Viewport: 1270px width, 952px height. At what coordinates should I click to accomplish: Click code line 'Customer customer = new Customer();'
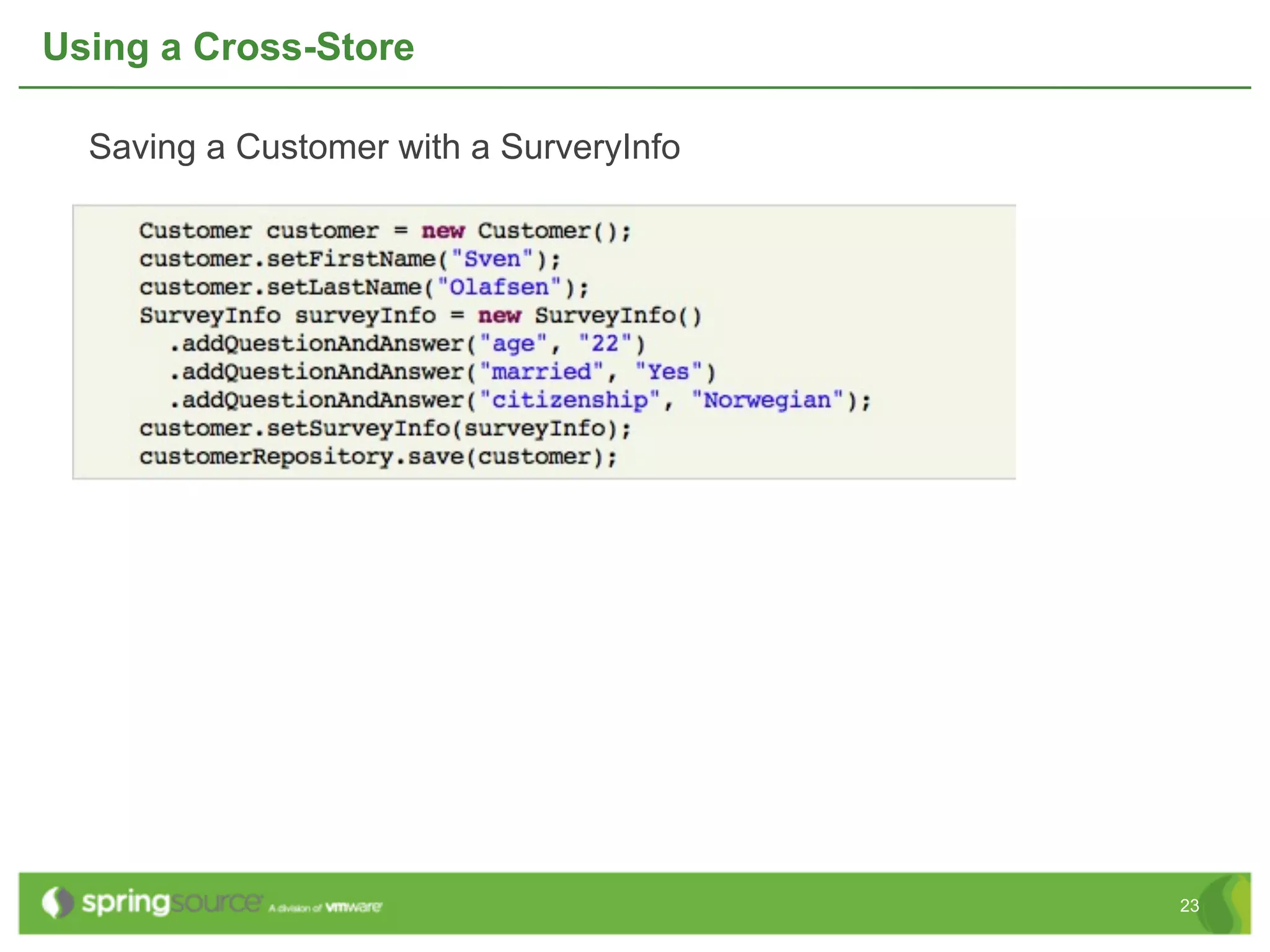point(385,231)
